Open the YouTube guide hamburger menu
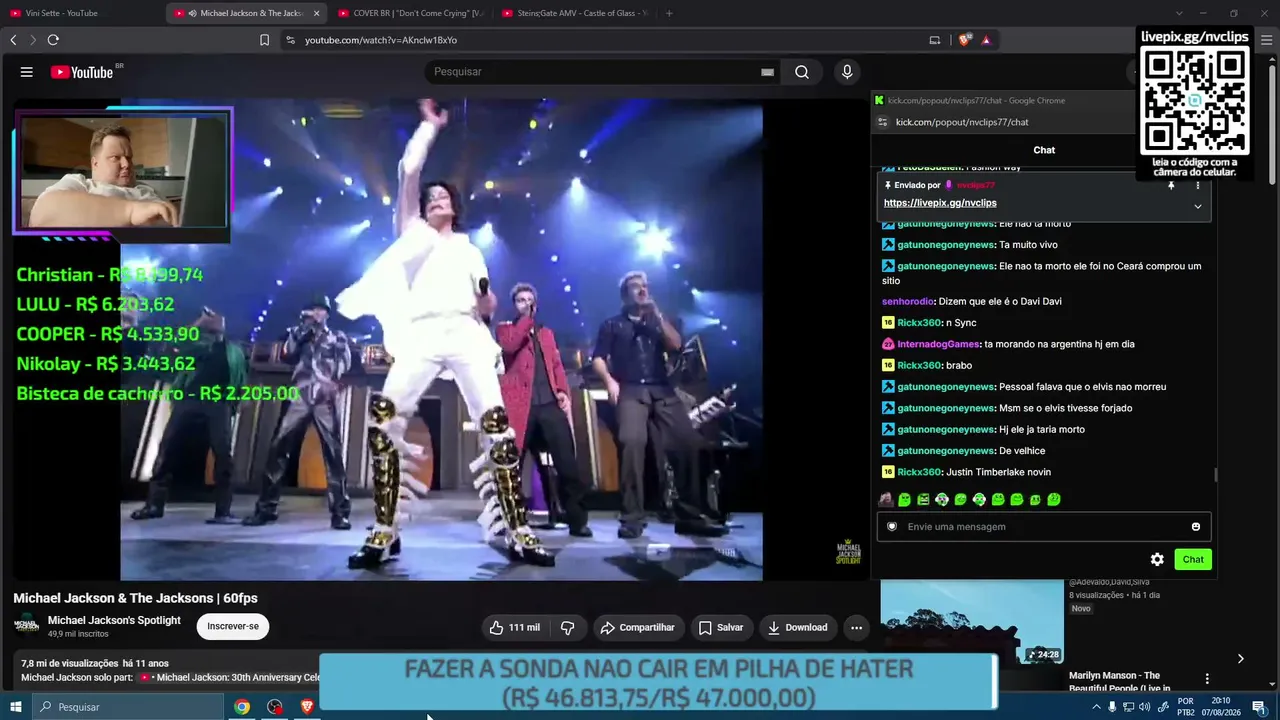 [27, 72]
